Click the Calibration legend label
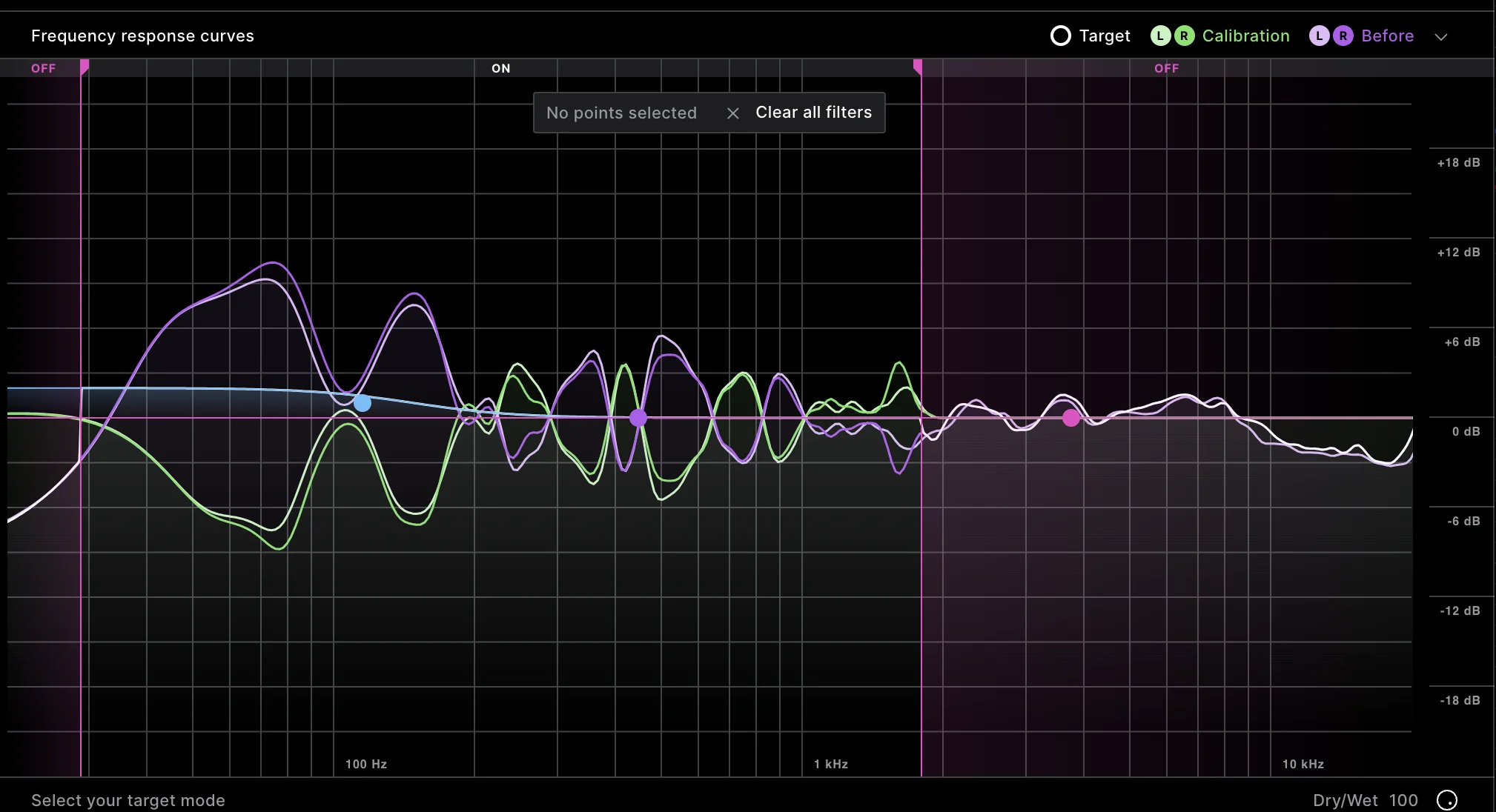Screen dimensions: 1496x812 1245,36
